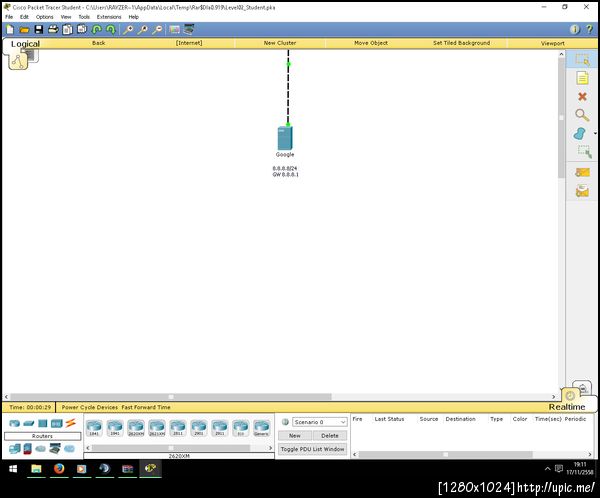600x498 pixels.
Task: Click the Print icon in toolbar
Action: (53, 29)
